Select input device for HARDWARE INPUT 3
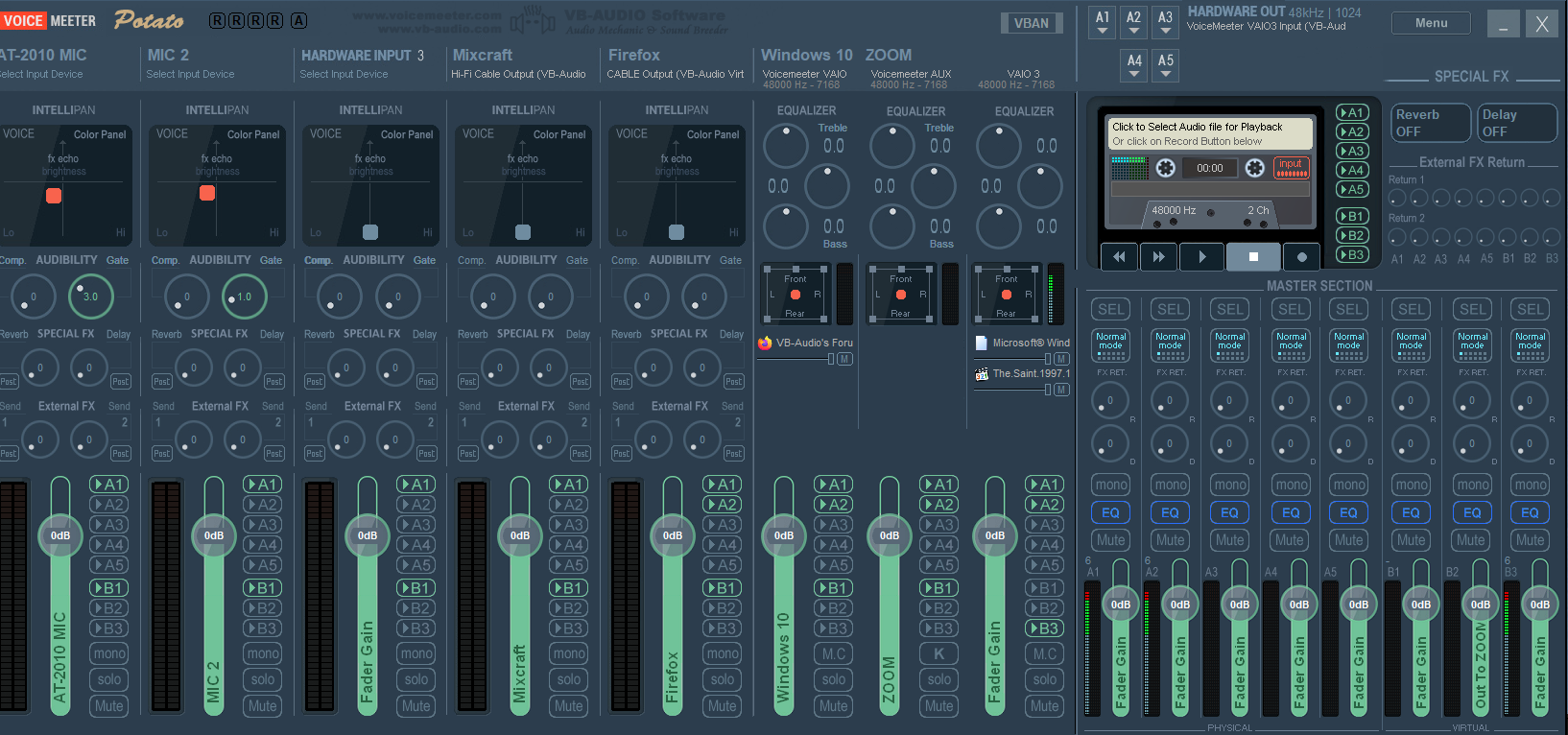 (344, 74)
